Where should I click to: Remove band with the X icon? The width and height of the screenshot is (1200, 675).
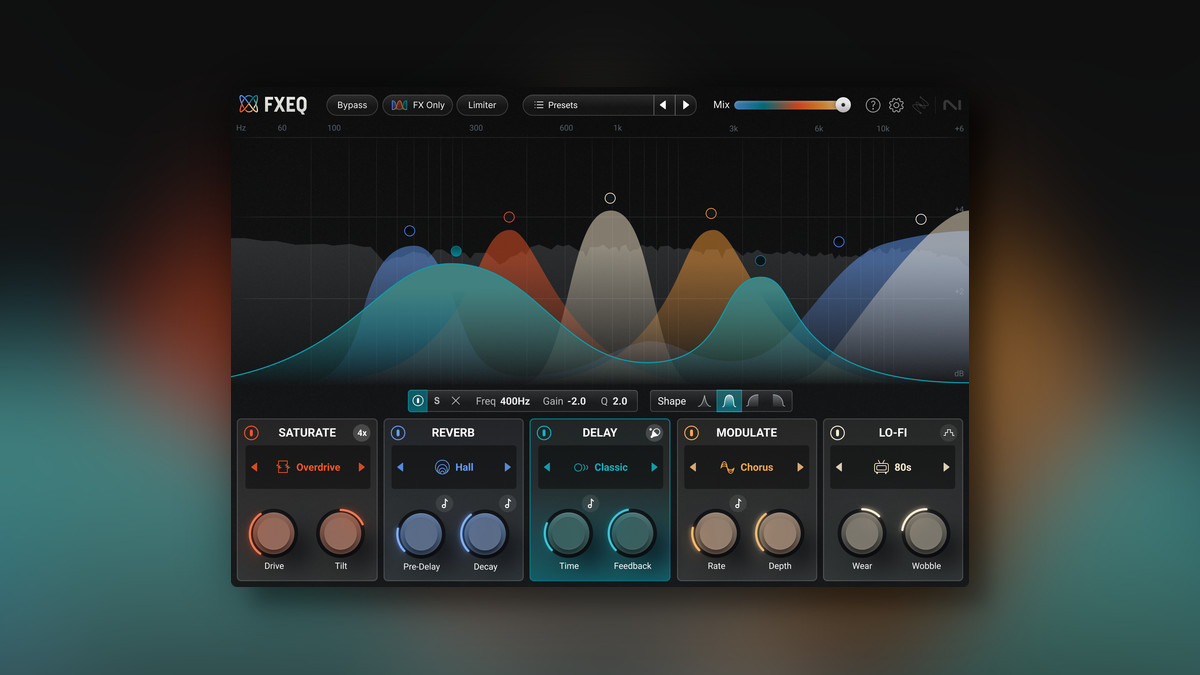tap(456, 401)
